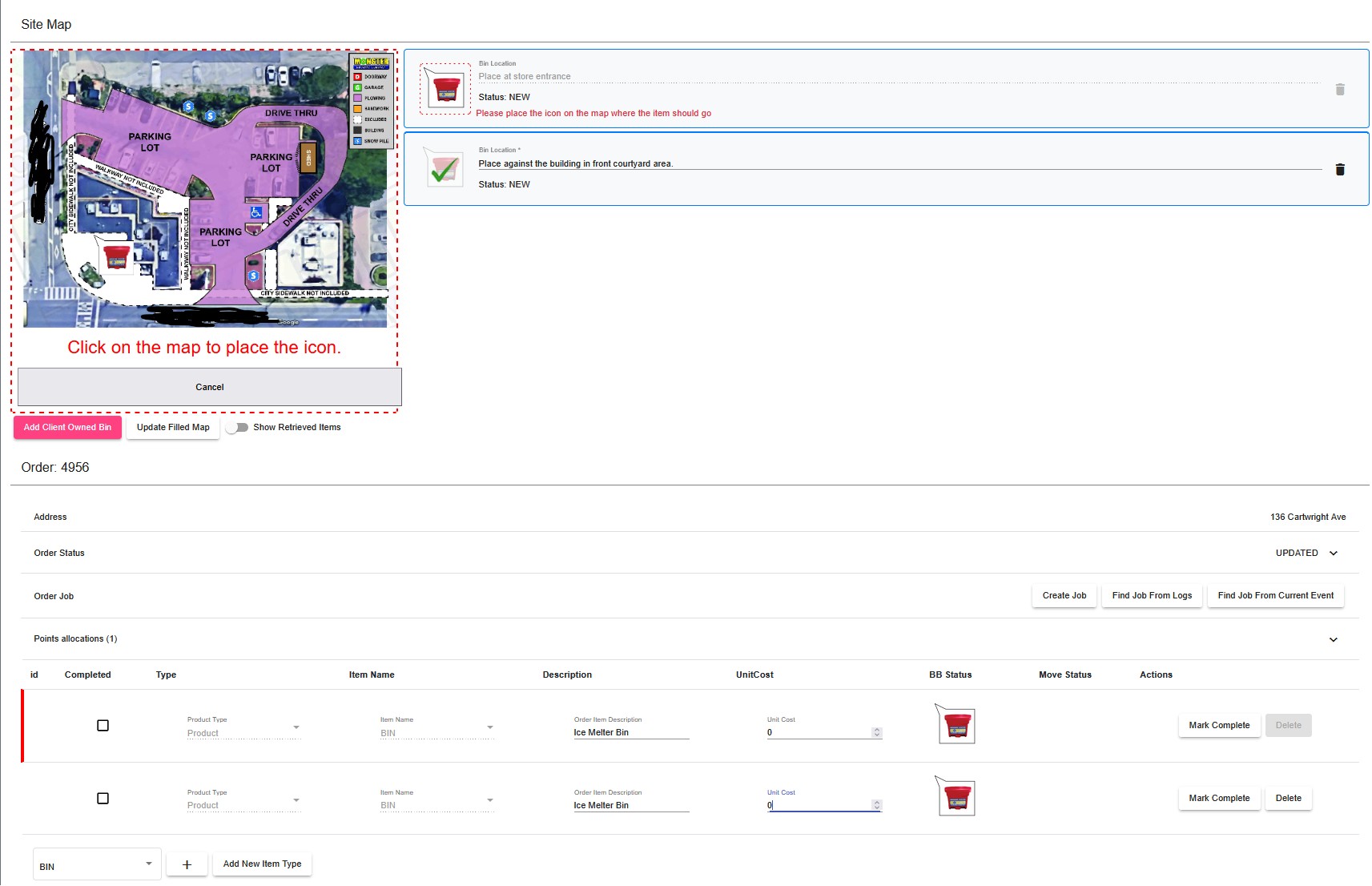Screen dimensions: 1372x886
Task: Click the red bin icon on the site map
Action: tap(117, 256)
